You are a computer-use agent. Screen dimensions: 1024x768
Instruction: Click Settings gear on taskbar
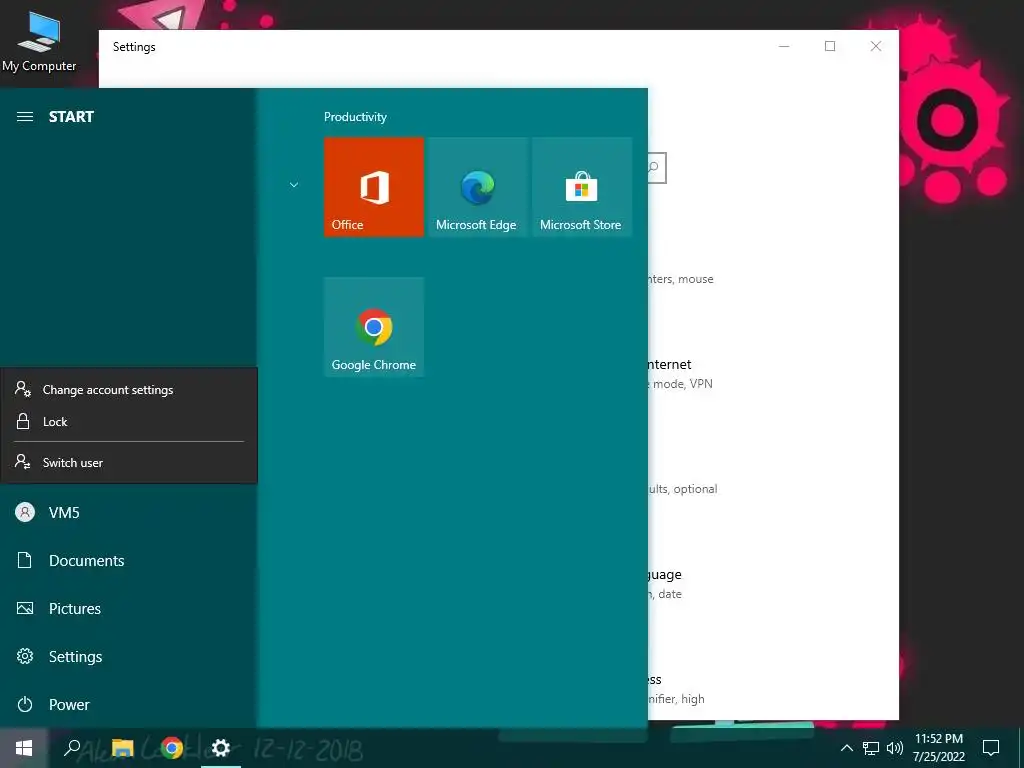221,748
